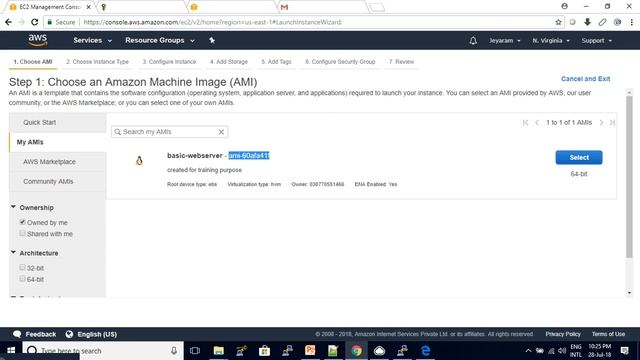This screenshot has height=360, width=640.
Task: Open Edge browser from taskbar
Action: click(x=425, y=351)
